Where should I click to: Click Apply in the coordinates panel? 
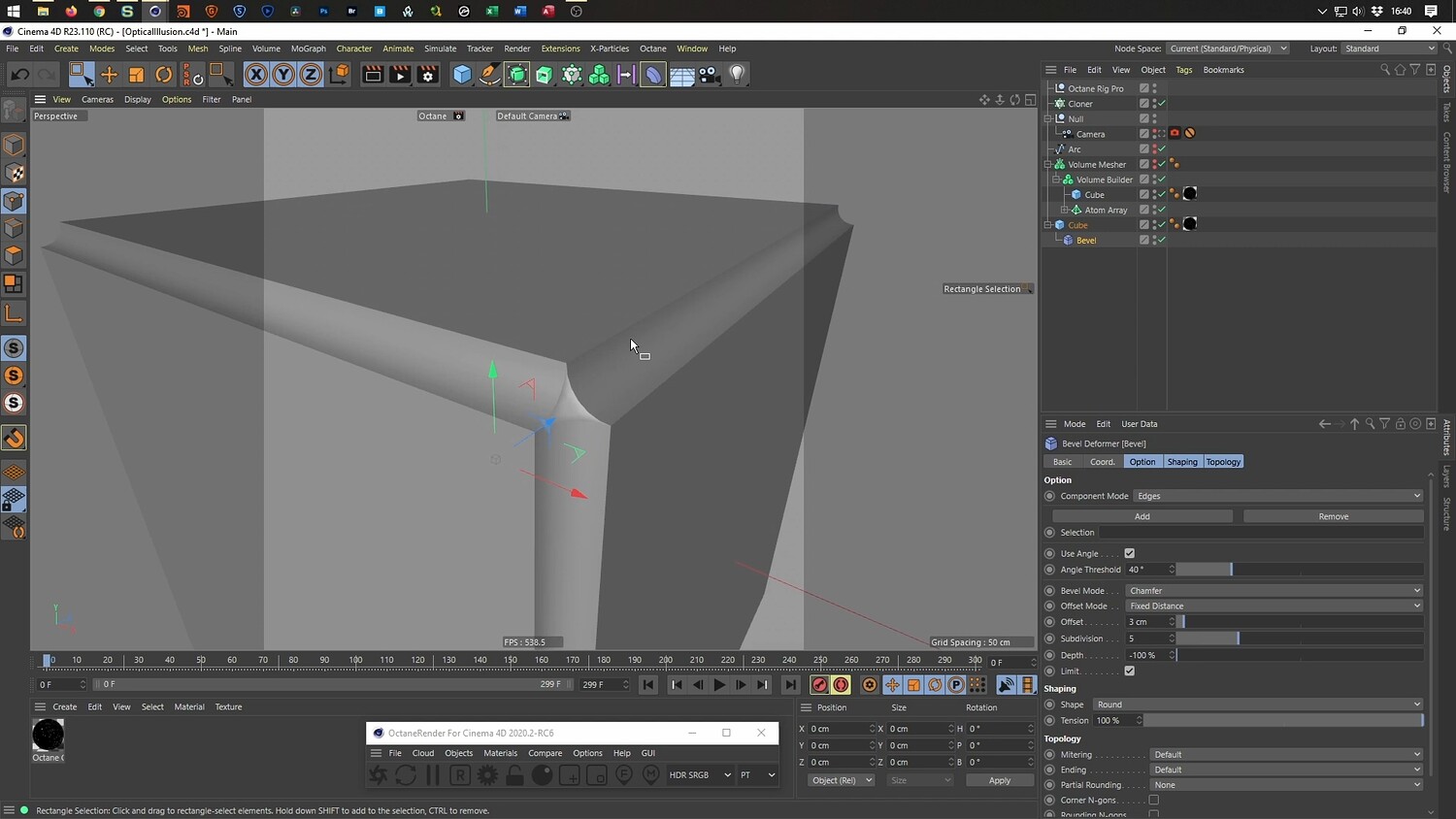(x=1000, y=780)
